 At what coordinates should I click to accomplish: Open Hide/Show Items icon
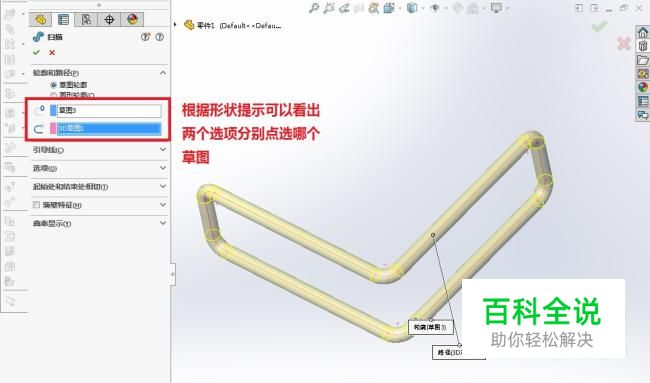435,8
